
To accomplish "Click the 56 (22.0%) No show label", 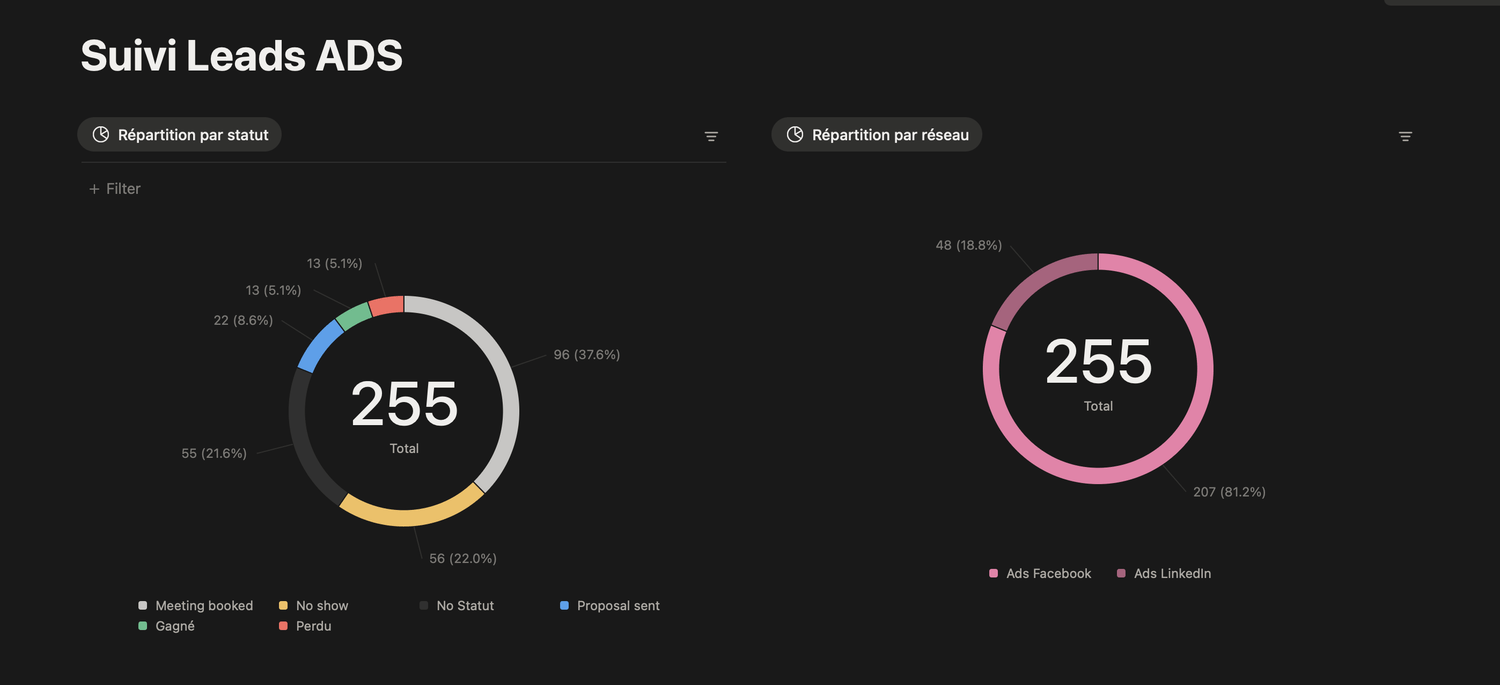I will [x=463, y=559].
